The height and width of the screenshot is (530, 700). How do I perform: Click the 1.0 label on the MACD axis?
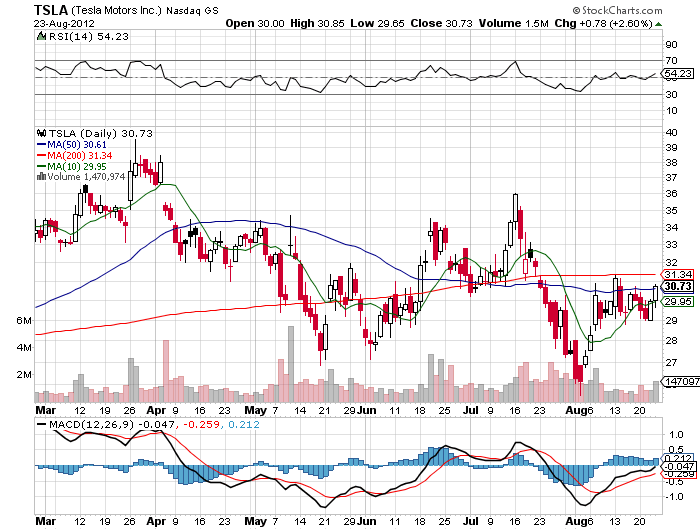[676, 434]
